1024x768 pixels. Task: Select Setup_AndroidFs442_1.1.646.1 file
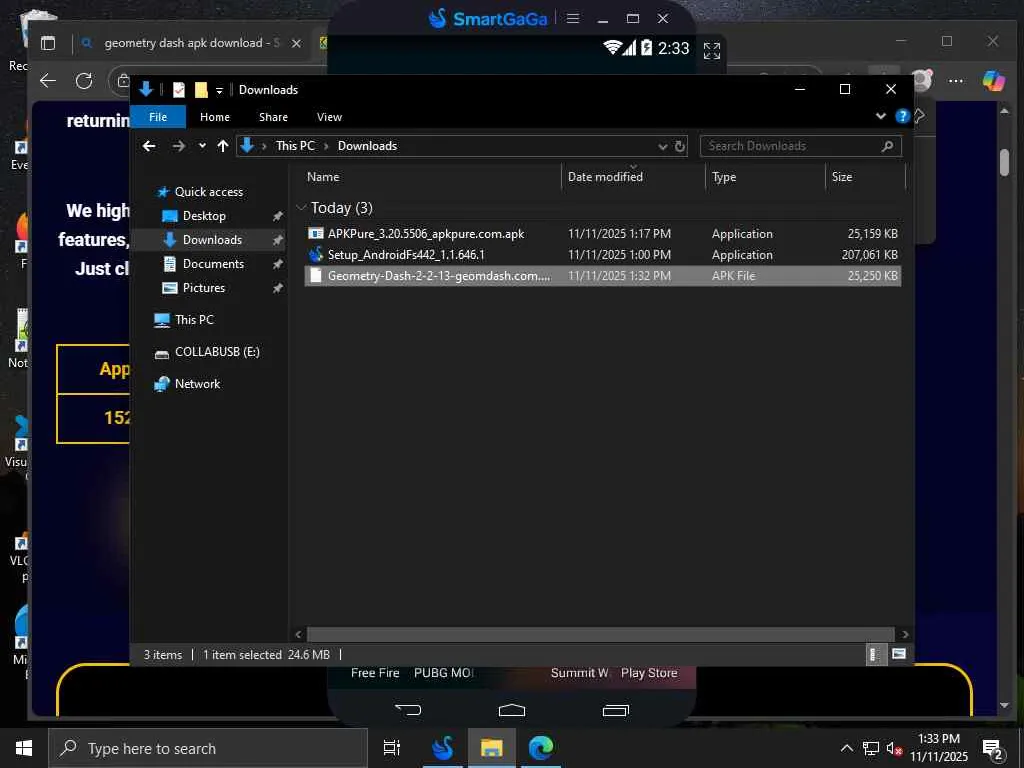602,255
